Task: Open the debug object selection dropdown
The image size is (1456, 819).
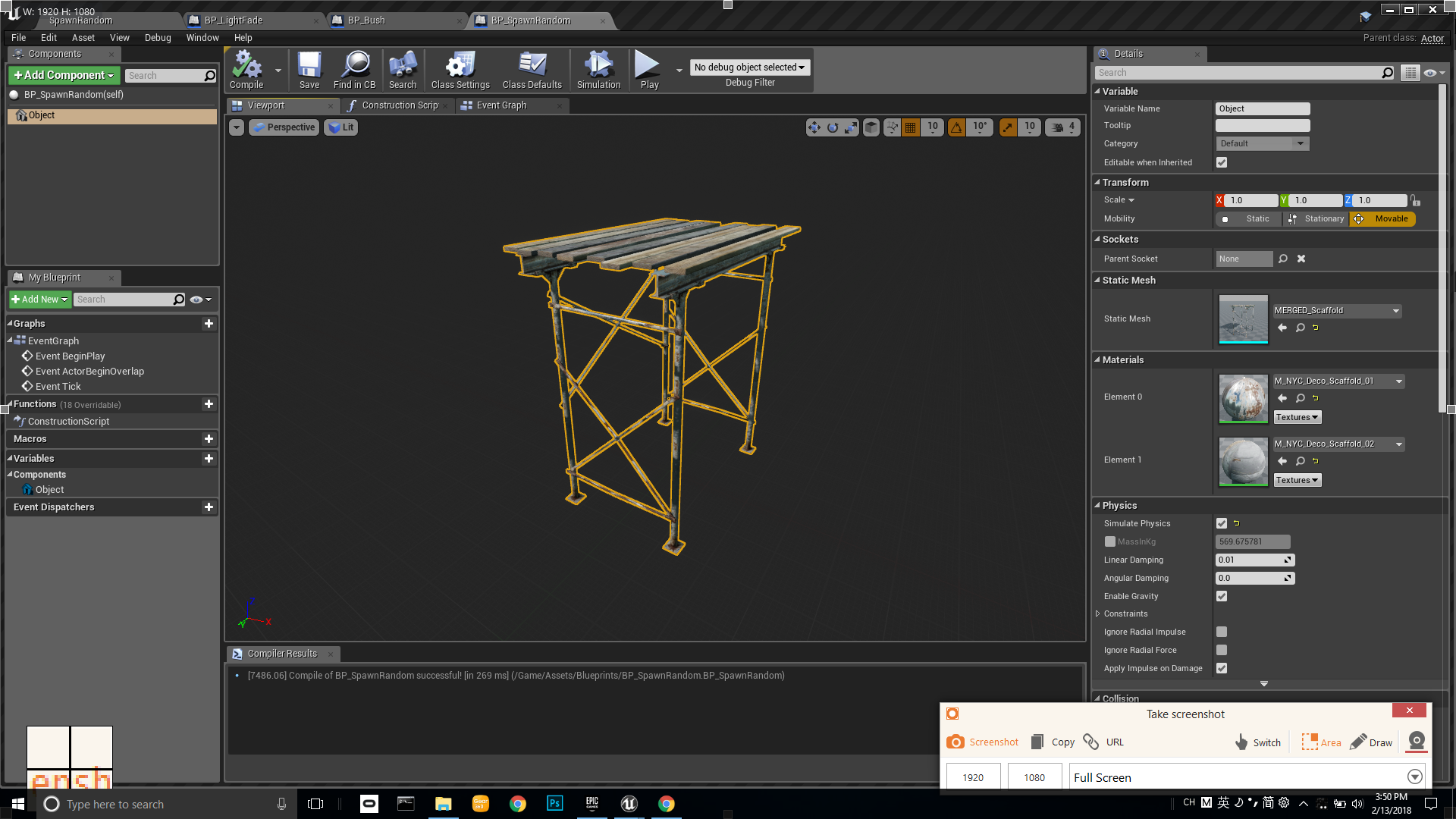Action: click(x=749, y=67)
